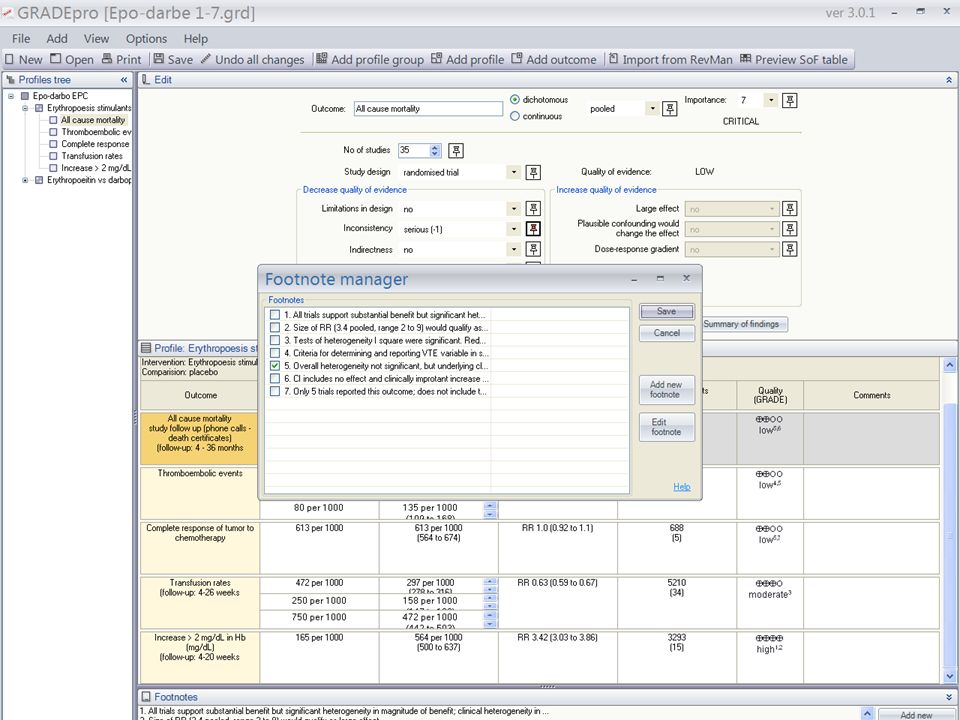Click footnote pin icon for Study design

(533, 173)
